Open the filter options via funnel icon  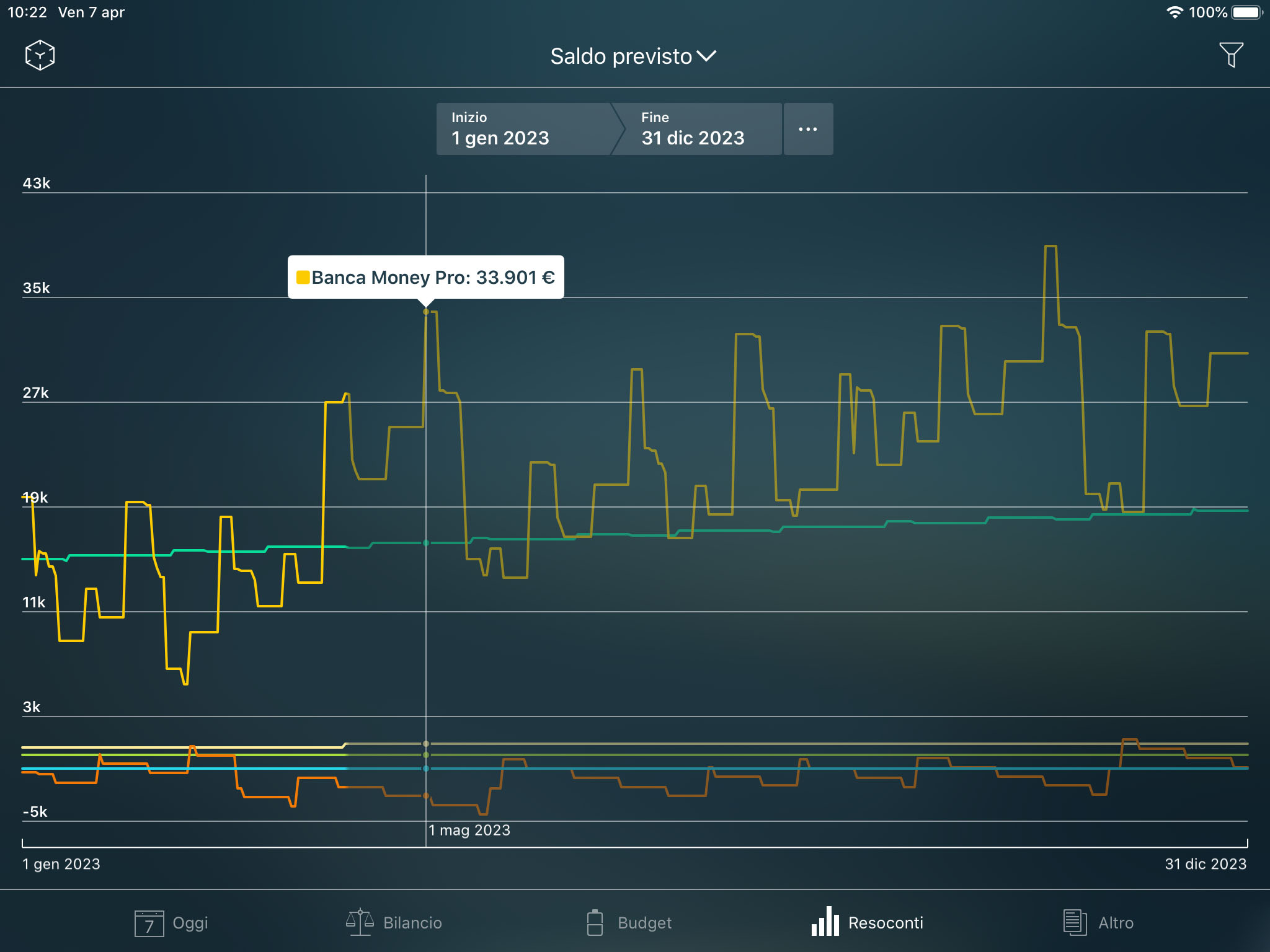[1232, 55]
